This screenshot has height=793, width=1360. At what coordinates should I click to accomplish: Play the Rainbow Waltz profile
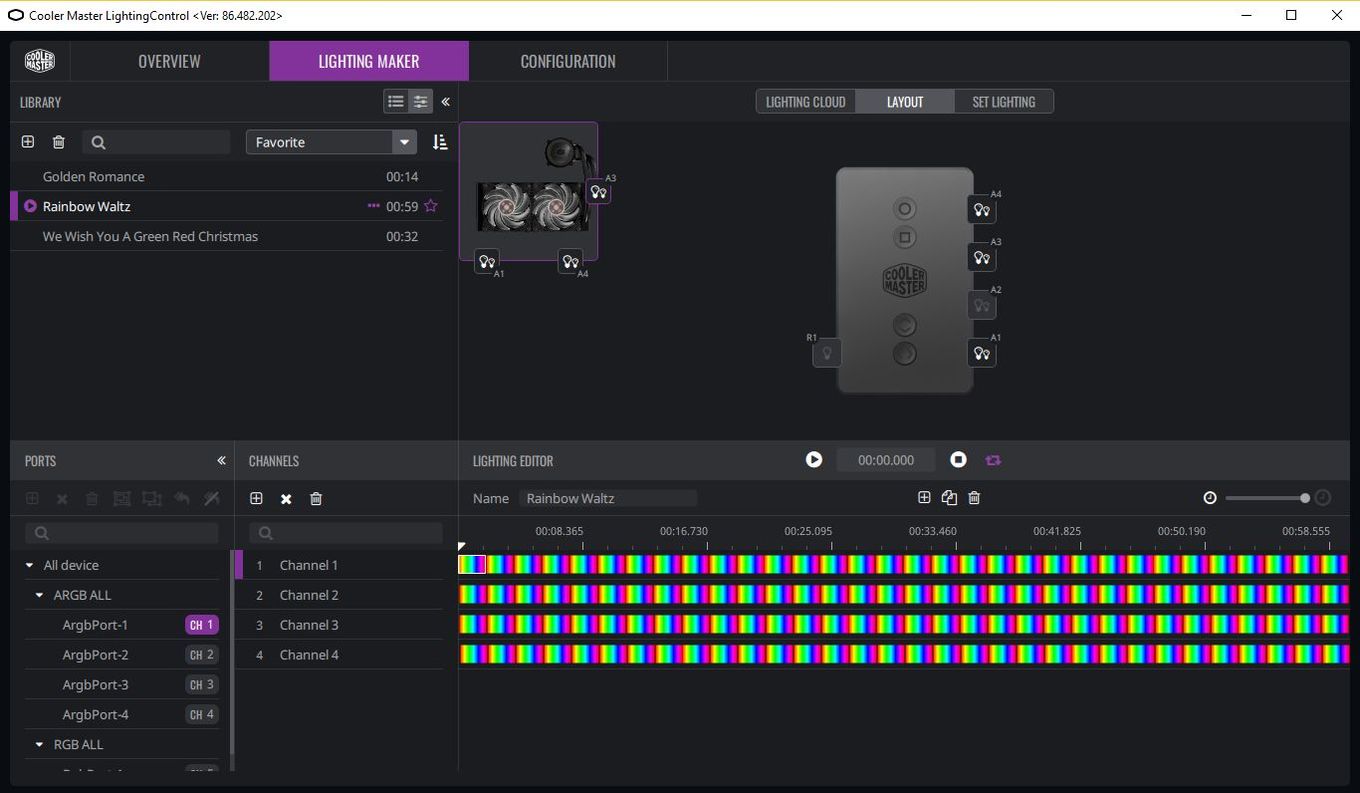(x=30, y=206)
